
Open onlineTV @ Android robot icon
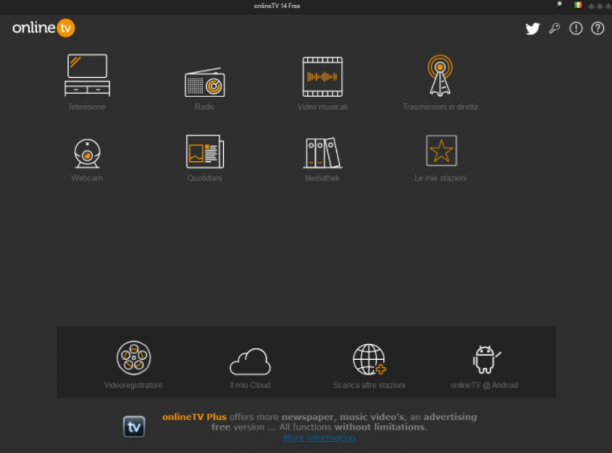click(x=486, y=359)
